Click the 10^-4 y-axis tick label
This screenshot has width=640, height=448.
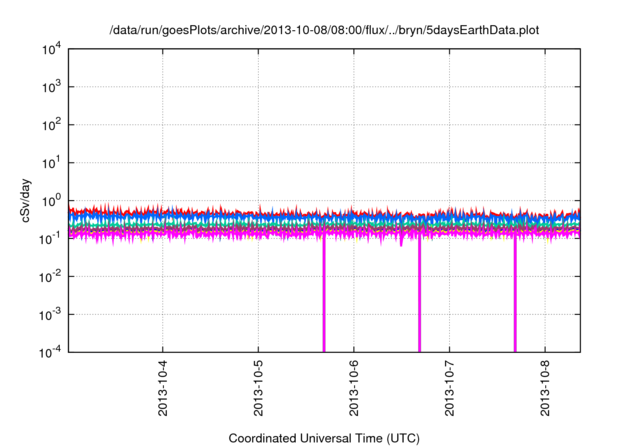point(50,352)
